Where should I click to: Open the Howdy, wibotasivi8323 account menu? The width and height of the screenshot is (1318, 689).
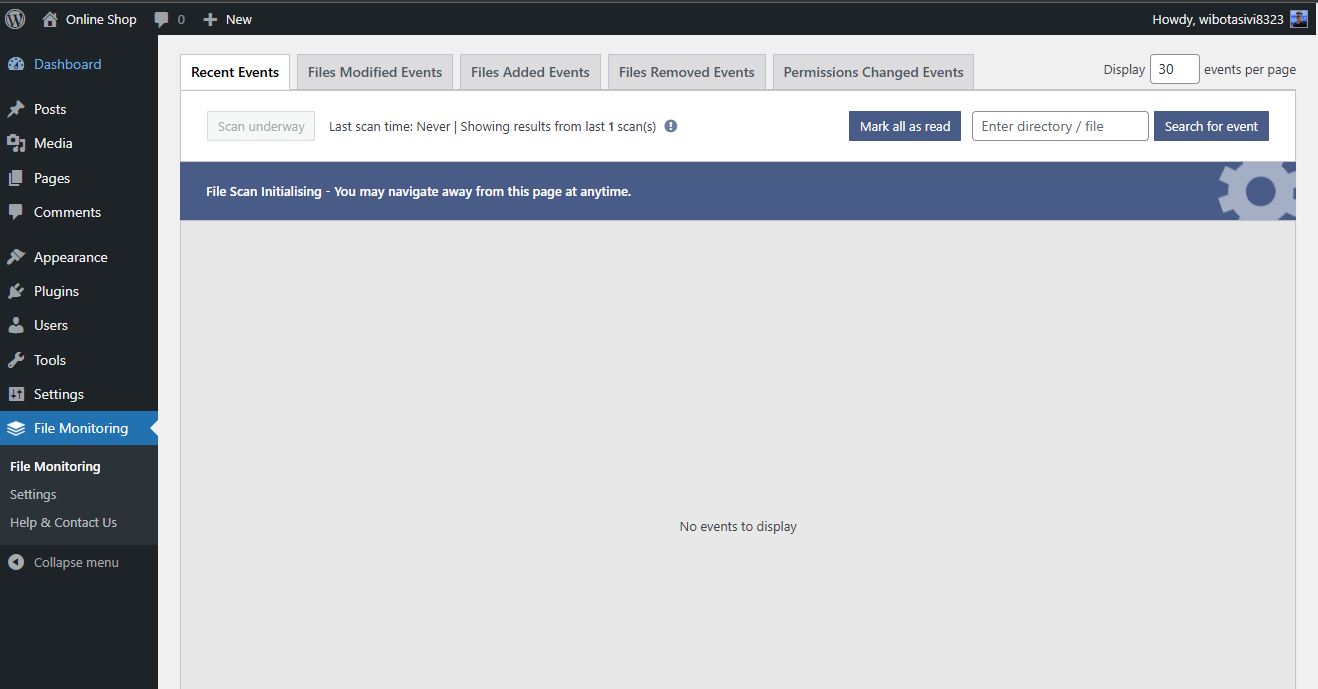point(1230,19)
